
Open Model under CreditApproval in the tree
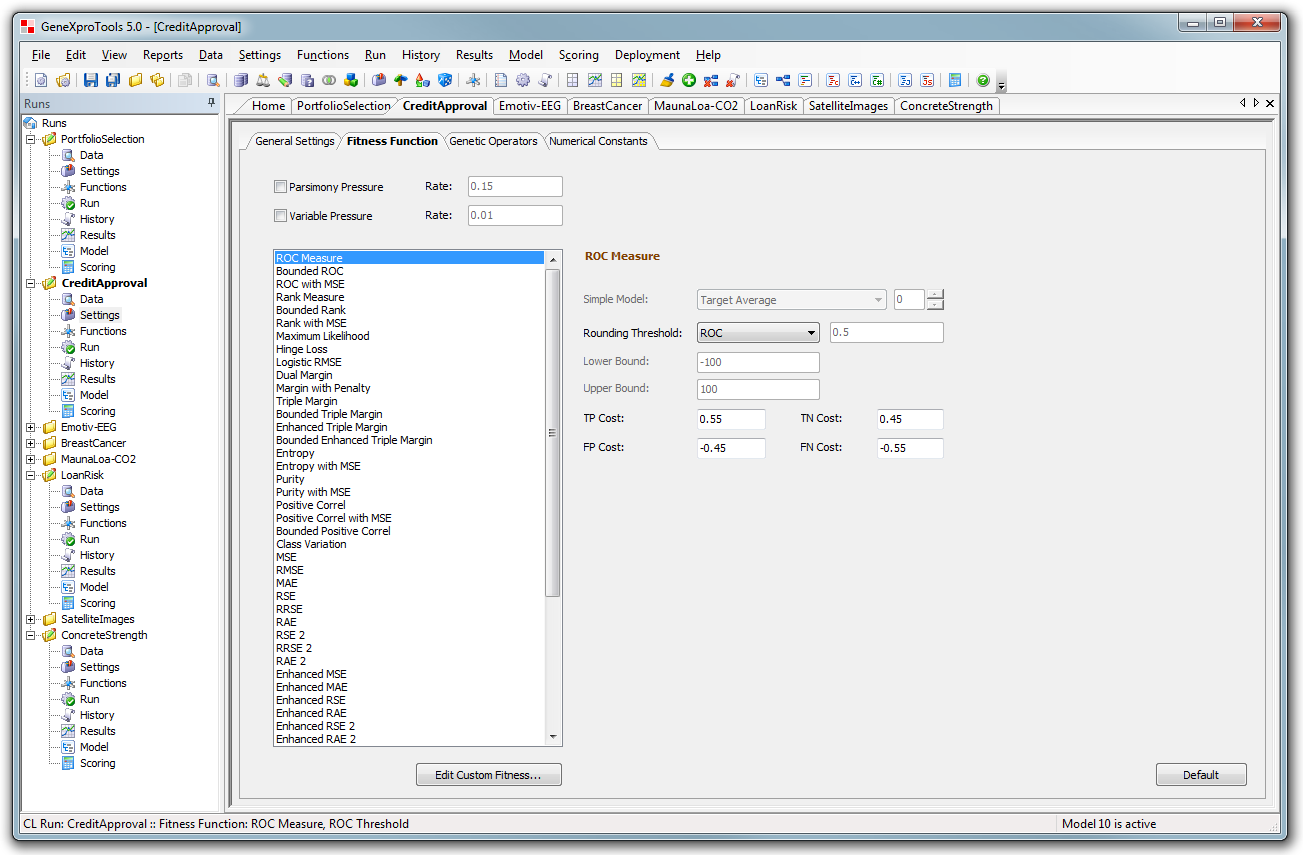(94, 395)
